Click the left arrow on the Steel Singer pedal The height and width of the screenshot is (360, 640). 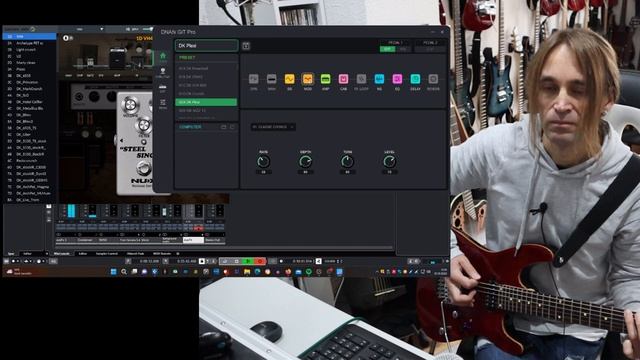click(121, 140)
